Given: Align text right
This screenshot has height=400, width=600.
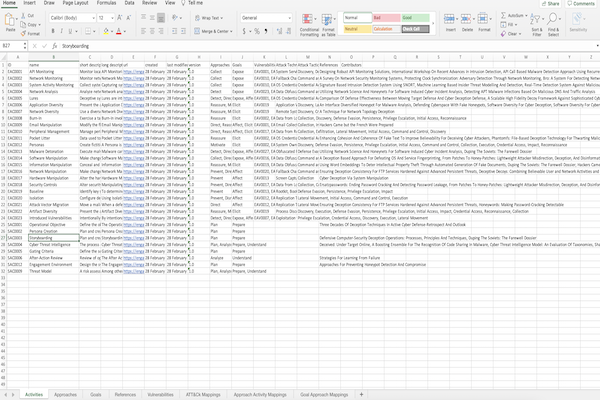Looking at the screenshot, I should pyautogui.click(x=161, y=31).
